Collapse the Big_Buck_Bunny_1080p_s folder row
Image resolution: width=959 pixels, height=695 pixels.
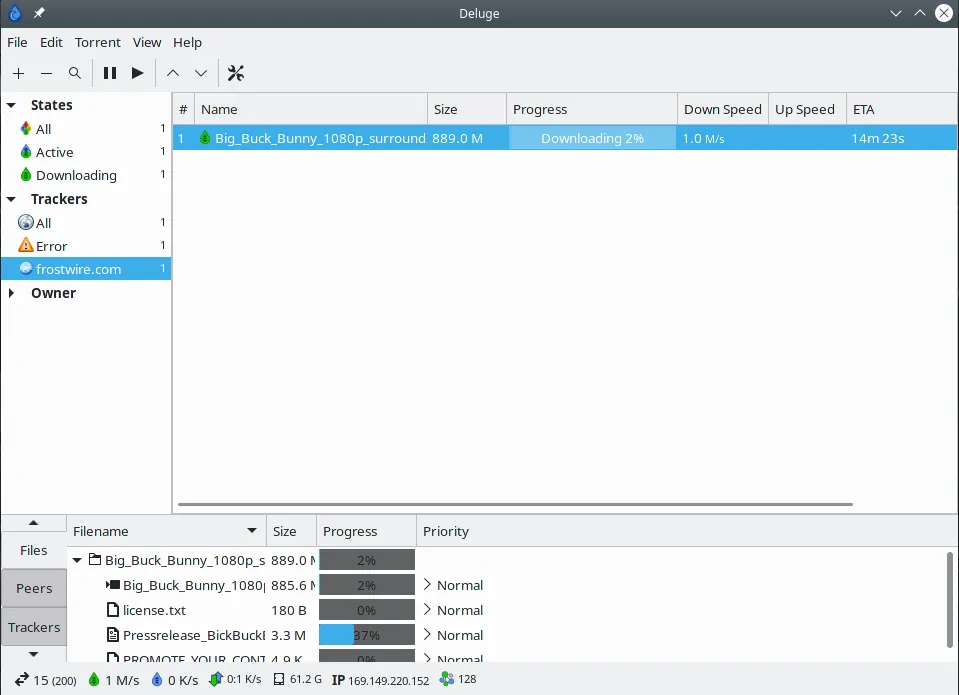77,560
